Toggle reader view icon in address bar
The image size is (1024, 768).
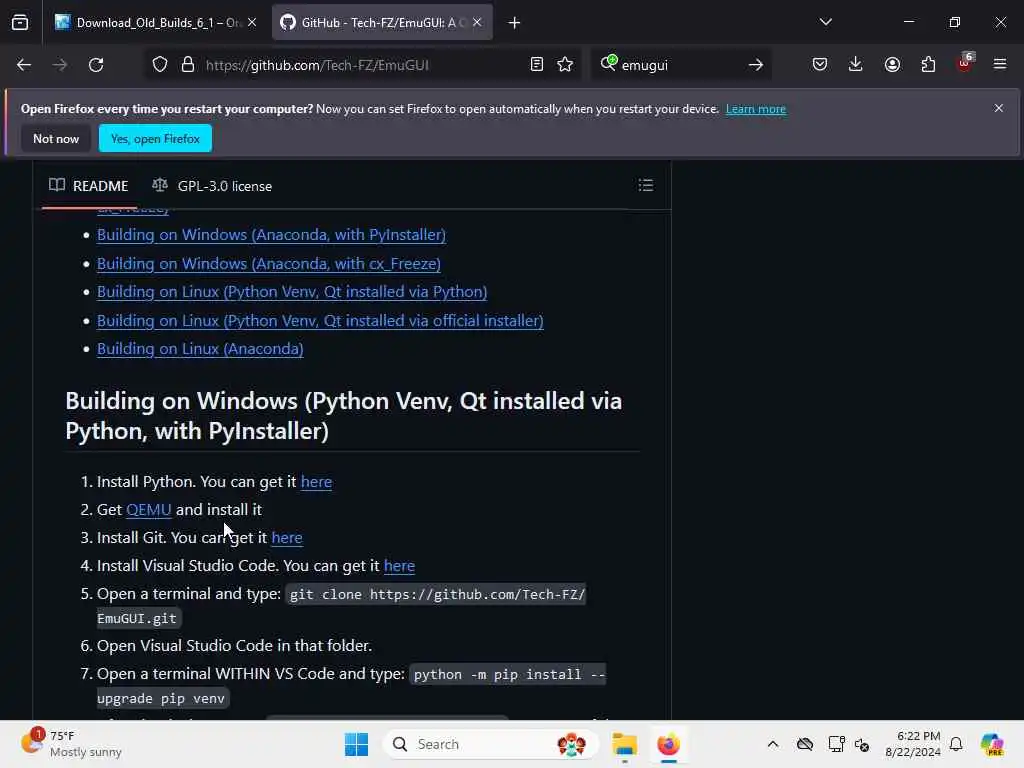click(537, 65)
